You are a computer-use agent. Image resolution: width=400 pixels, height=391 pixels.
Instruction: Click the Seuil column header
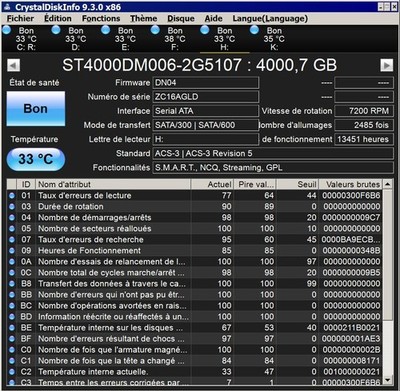297,184
